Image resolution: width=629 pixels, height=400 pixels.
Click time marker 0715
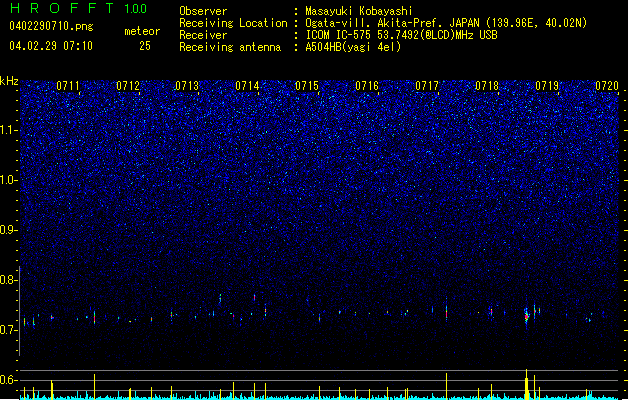click(x=307, y=86)
